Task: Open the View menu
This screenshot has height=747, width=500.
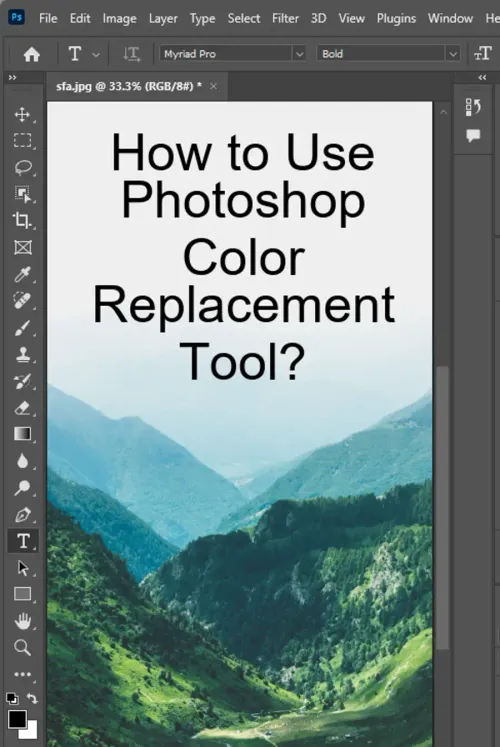Action: [x=351, y=18]
